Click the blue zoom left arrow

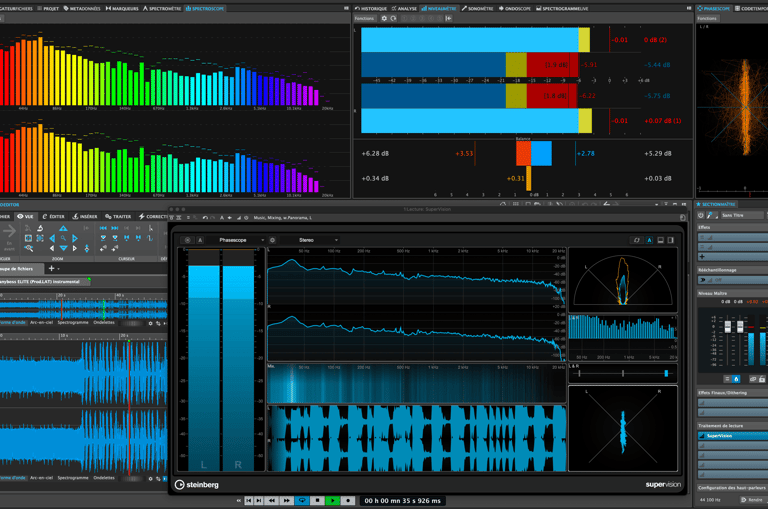click(52, 238)
